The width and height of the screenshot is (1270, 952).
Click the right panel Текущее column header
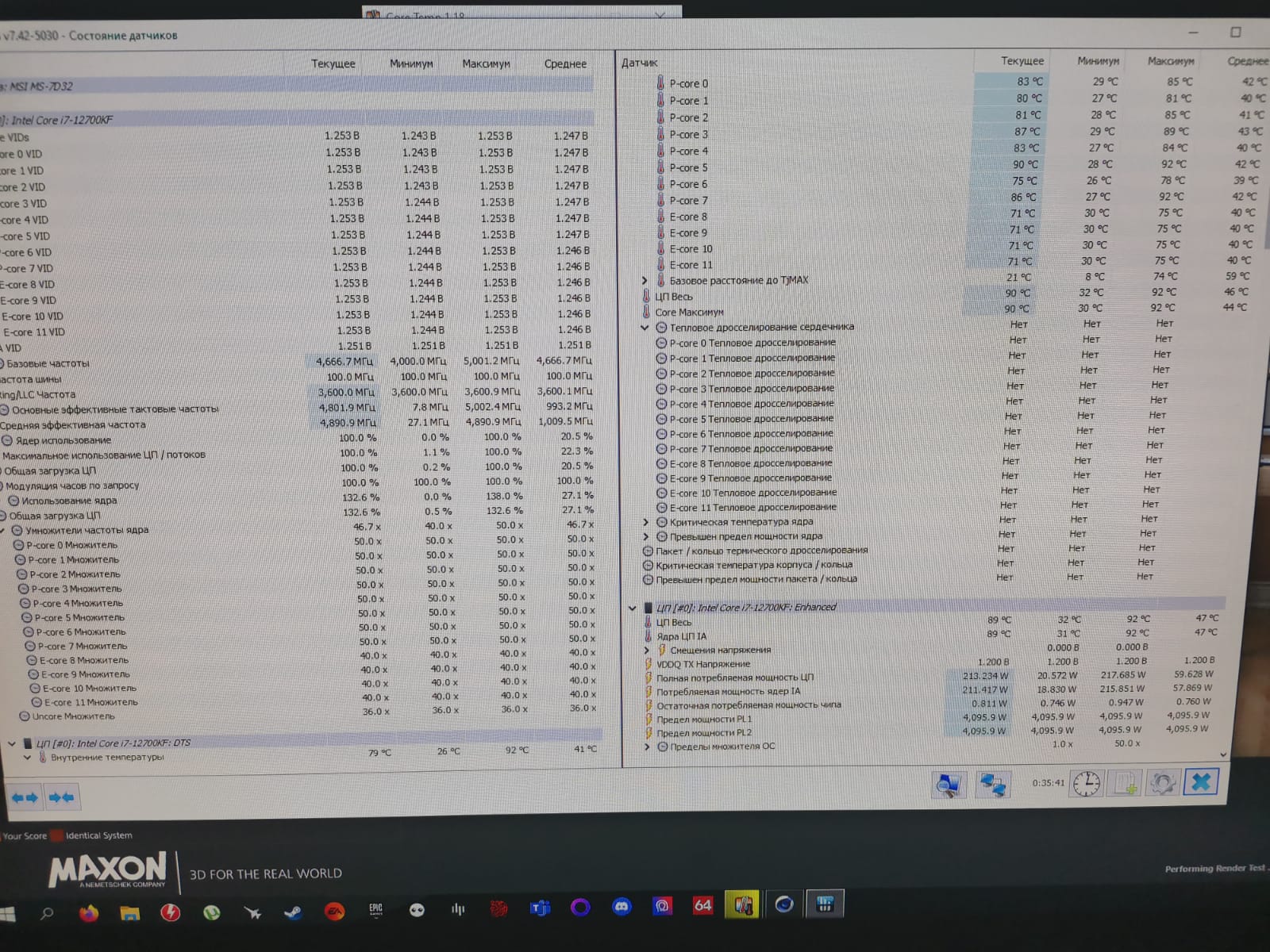pos(1022,60)
